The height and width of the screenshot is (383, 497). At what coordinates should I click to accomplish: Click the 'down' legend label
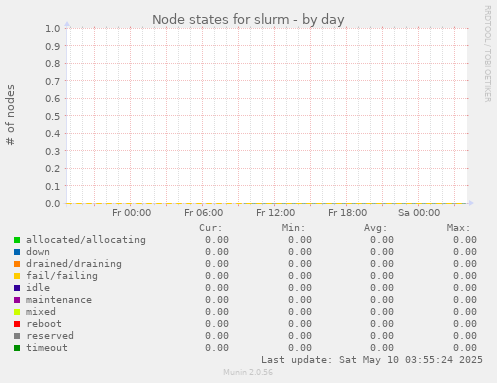pos(38,252)
